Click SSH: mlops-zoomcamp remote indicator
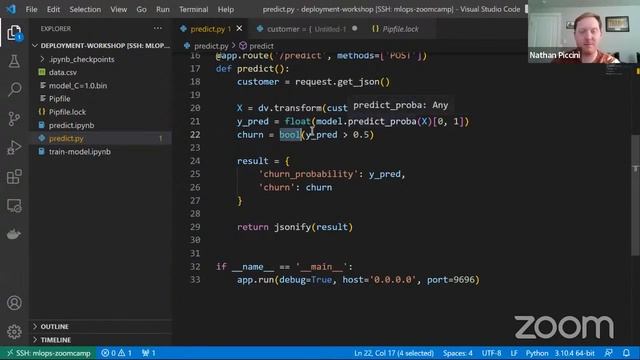This screenshot has width=640, height=360. 49,353
